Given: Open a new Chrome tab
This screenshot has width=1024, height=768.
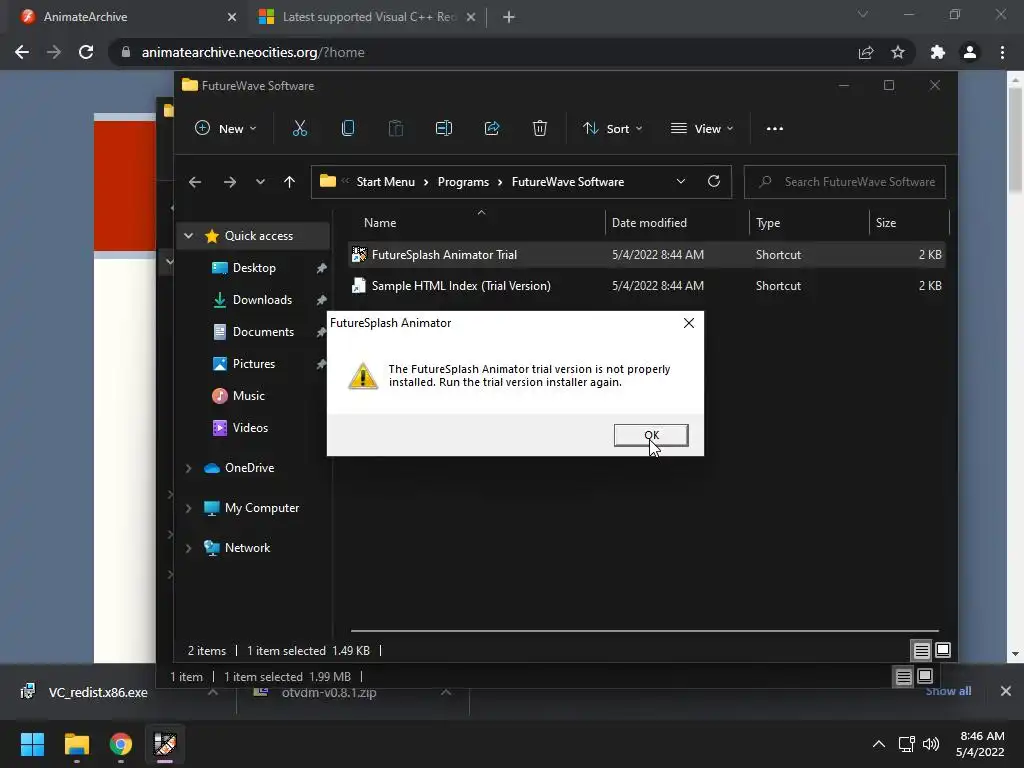Looking at the screenshot, I should 509,17.
